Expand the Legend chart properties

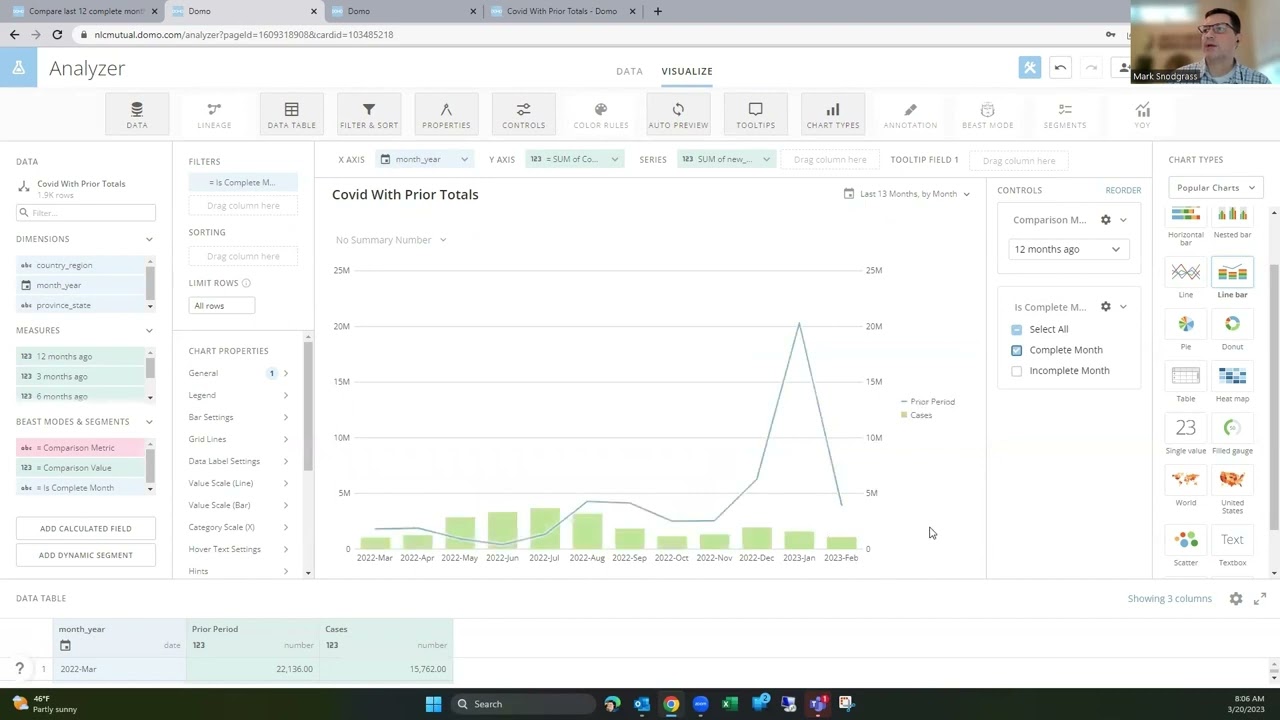click(238, 395)
